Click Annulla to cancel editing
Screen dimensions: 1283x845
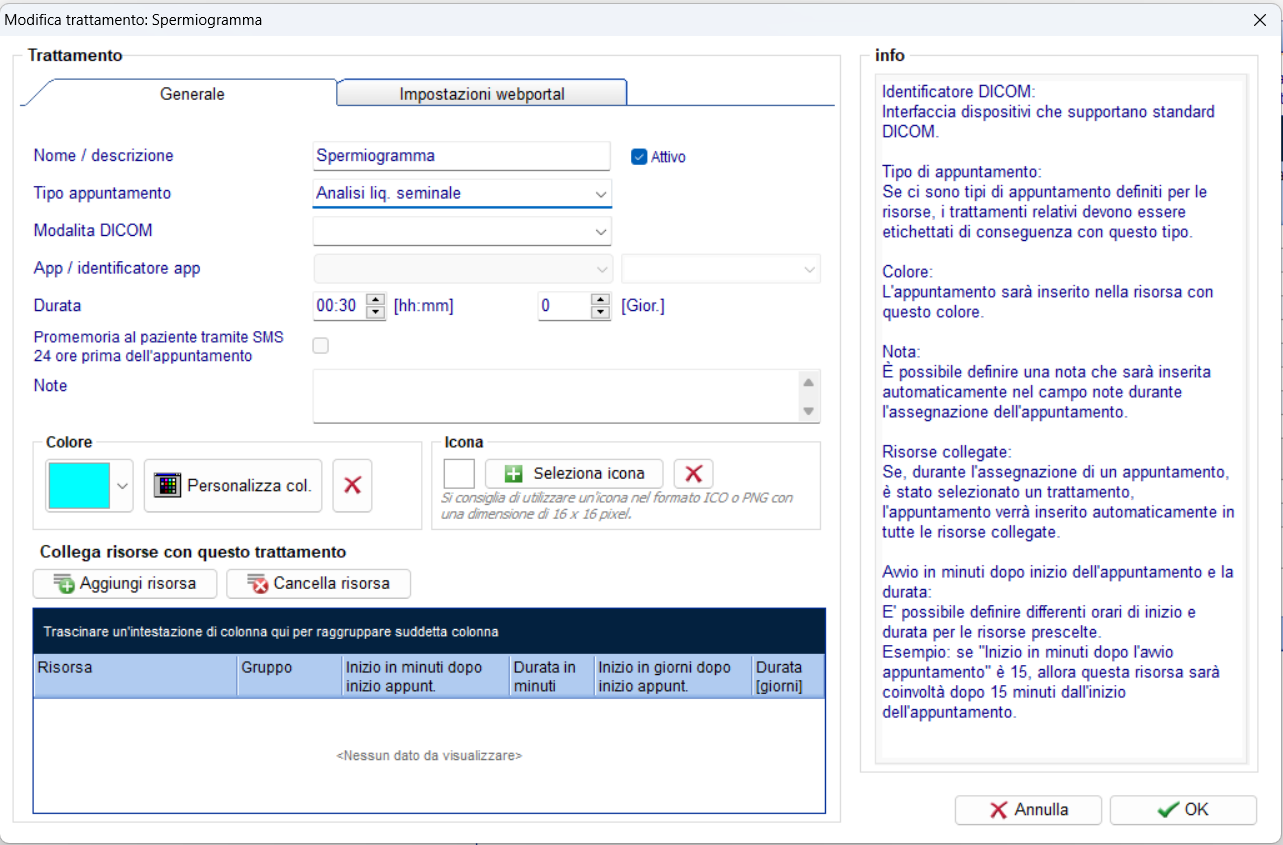(1028, 810)
